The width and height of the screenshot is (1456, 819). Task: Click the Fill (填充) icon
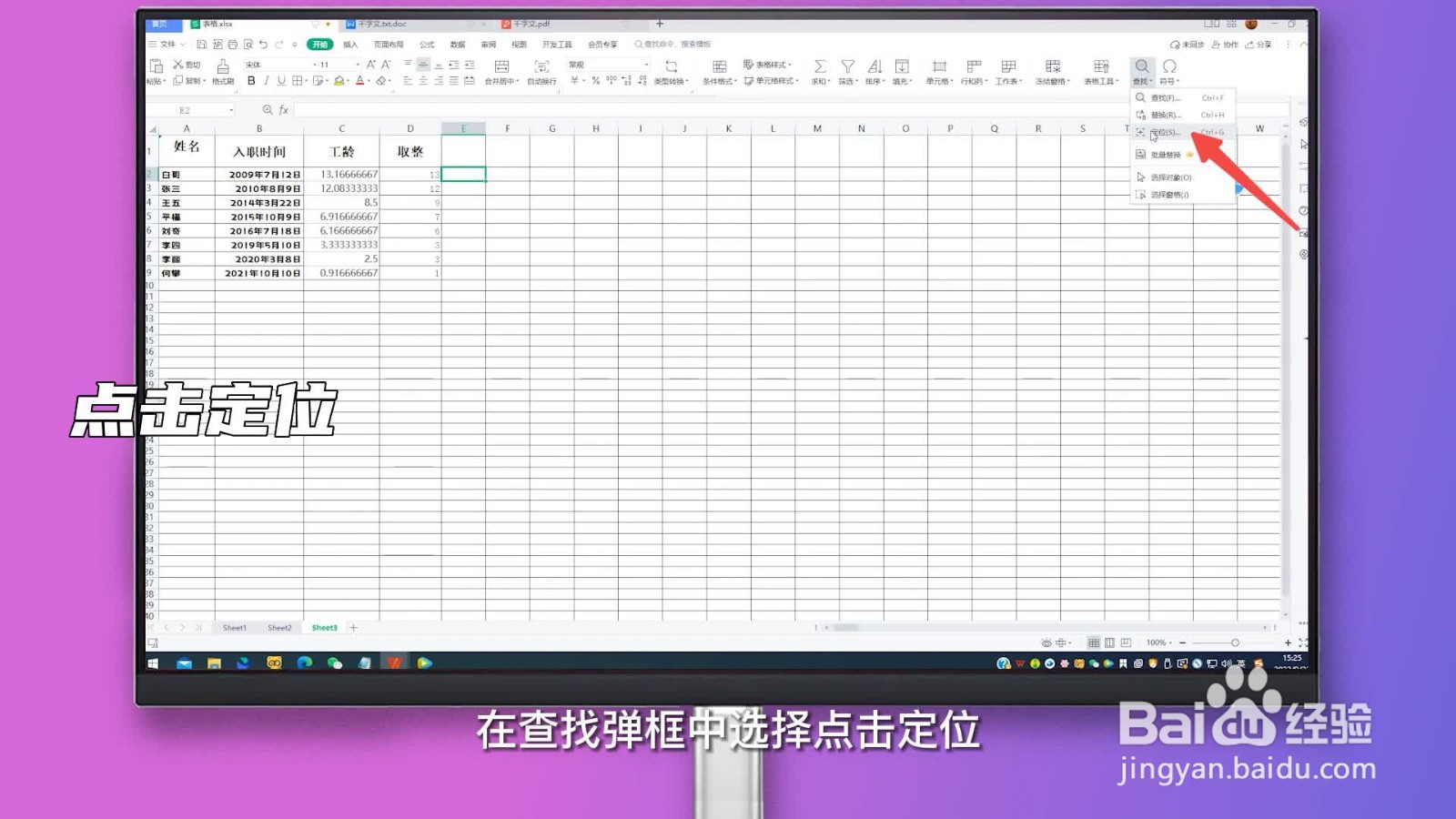click(x=902, y=66)
